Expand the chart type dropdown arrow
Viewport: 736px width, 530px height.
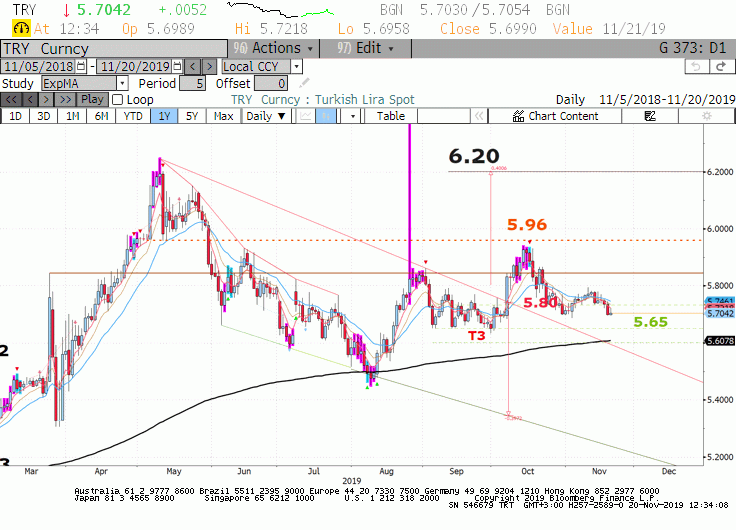(x=353, y=116)
